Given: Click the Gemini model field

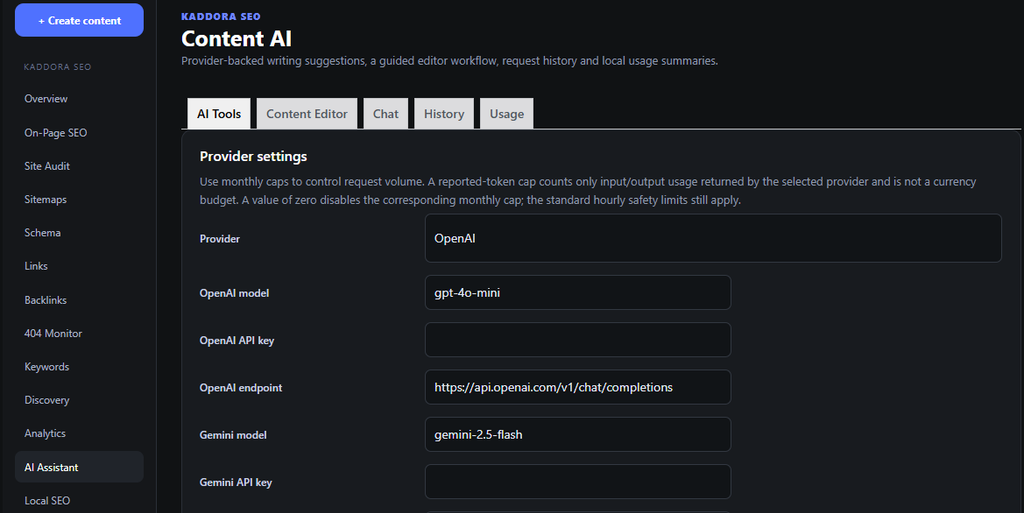Looking at the screenshot, I should click(578, 434).
